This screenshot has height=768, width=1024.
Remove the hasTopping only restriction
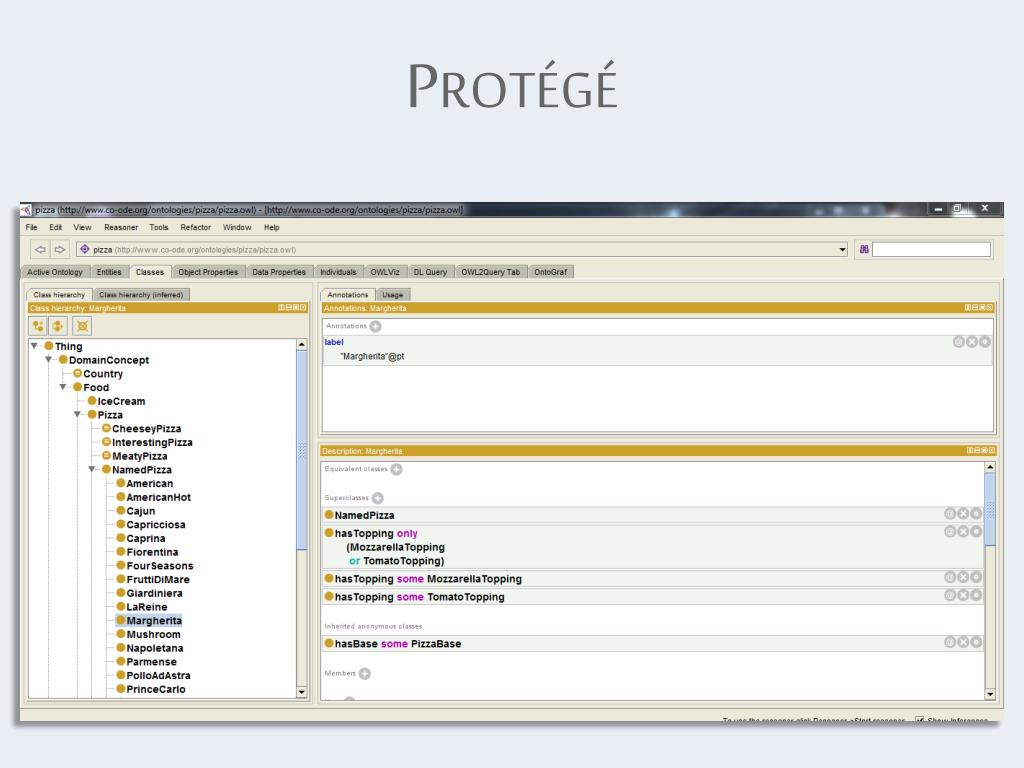963,532
